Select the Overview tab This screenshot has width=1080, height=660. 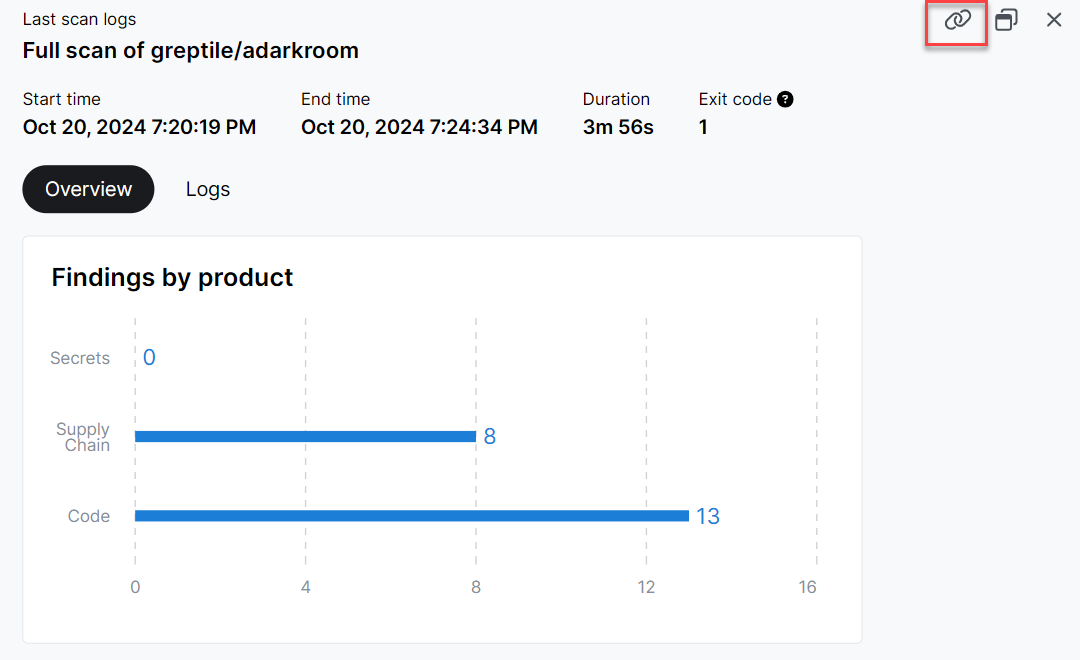pyautogui.click(x=88, y=189)
